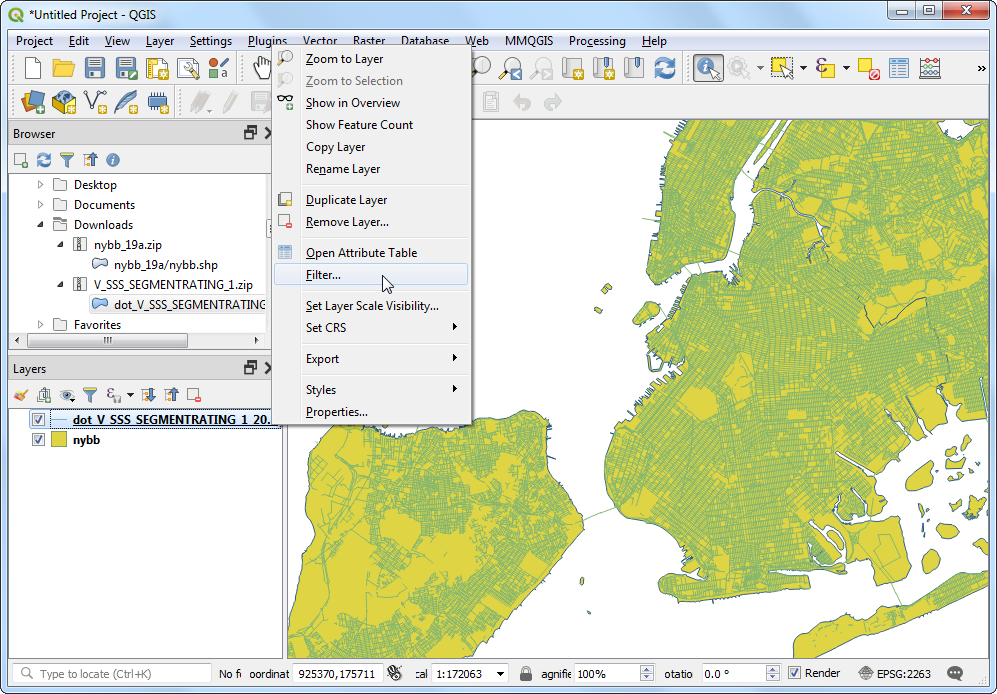Click the Browser panel filter icon
The height and width of the screenshot is (694, 997).
(67, 160)
